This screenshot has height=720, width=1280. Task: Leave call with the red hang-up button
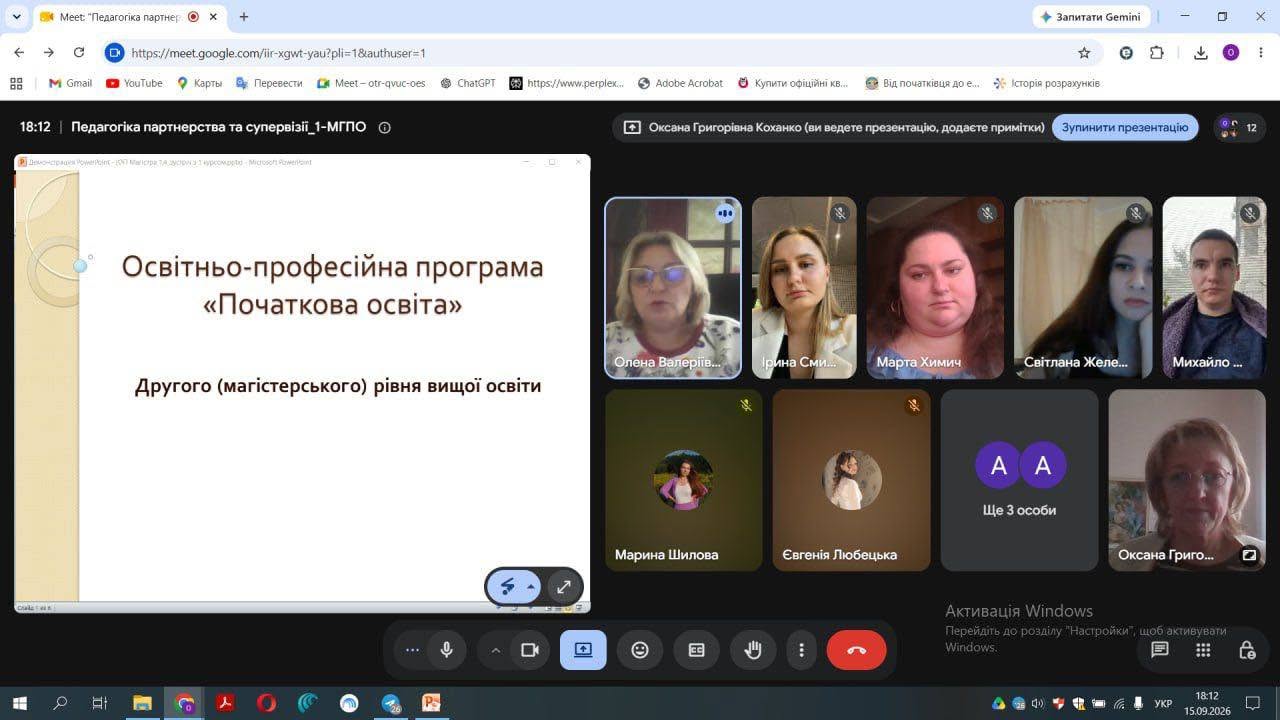[x=857, y=650]
